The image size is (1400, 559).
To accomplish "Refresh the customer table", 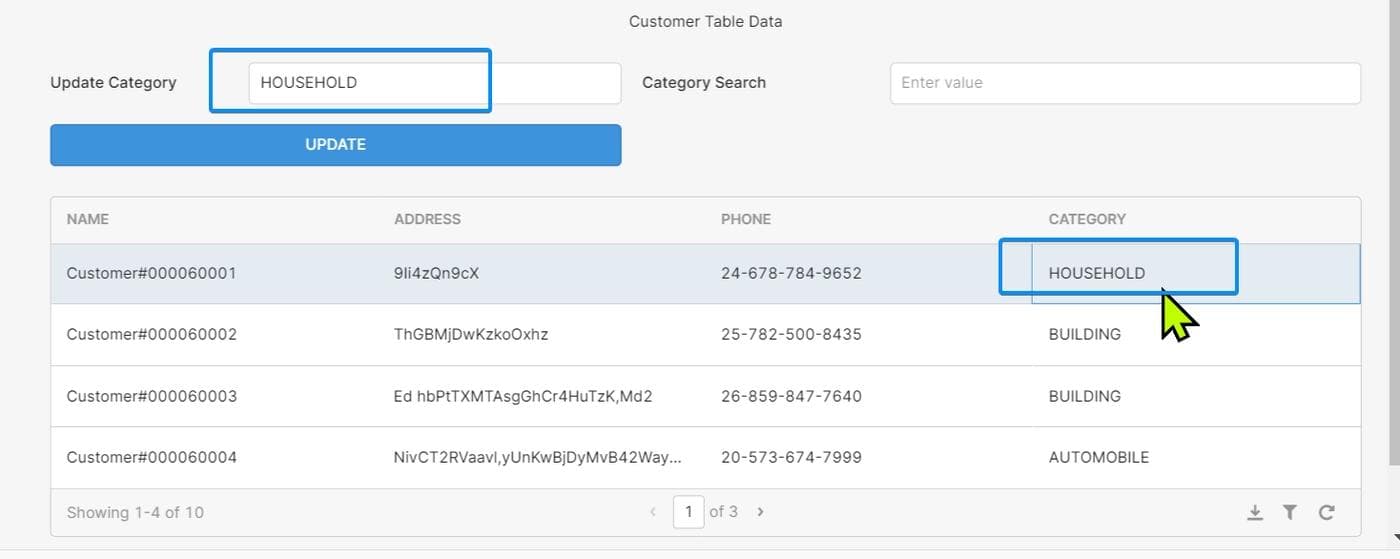I will pos(1326,513).
